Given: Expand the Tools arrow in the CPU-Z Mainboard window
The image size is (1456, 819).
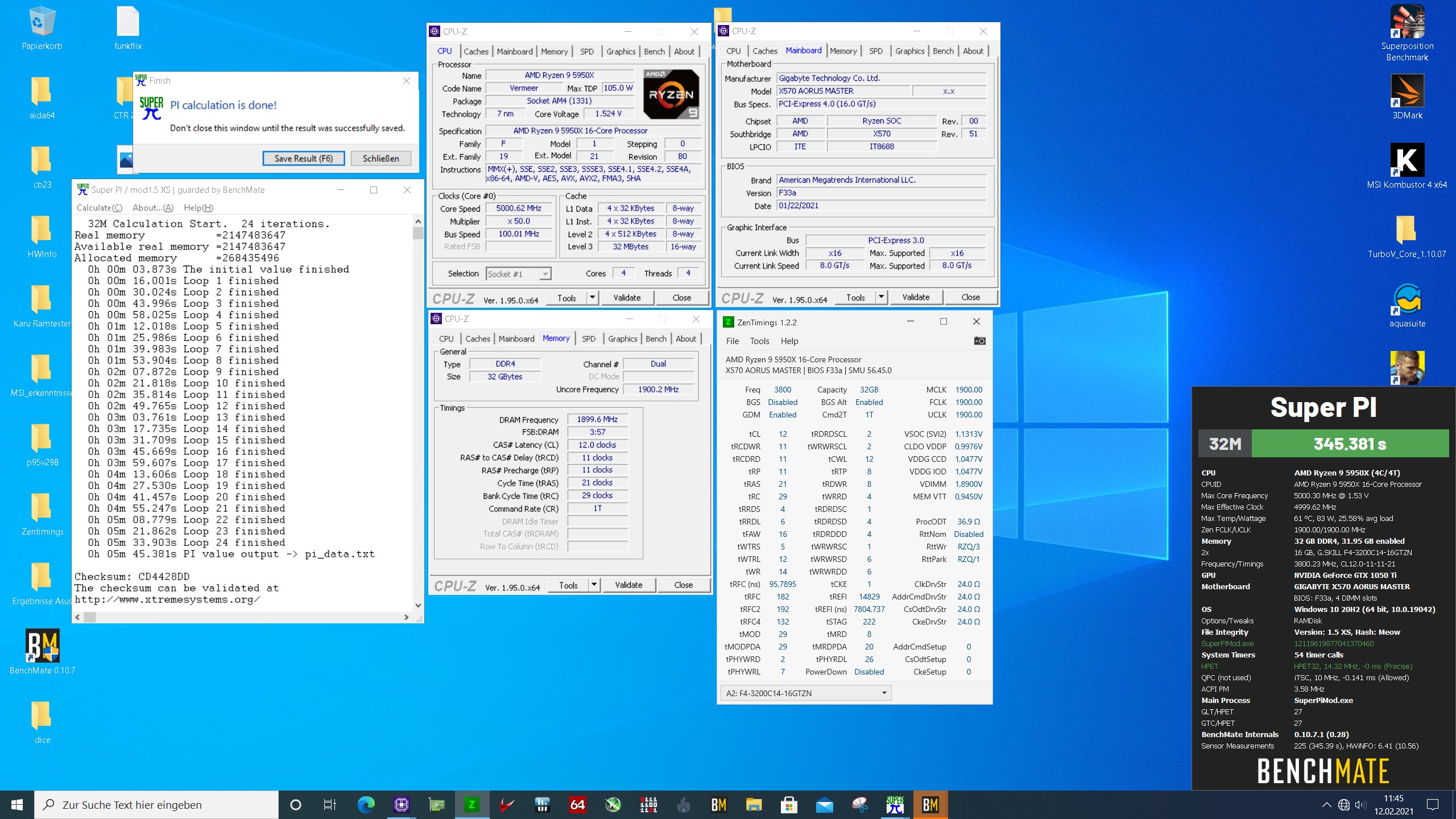Looking at the screenshot, I should [881, 297].
